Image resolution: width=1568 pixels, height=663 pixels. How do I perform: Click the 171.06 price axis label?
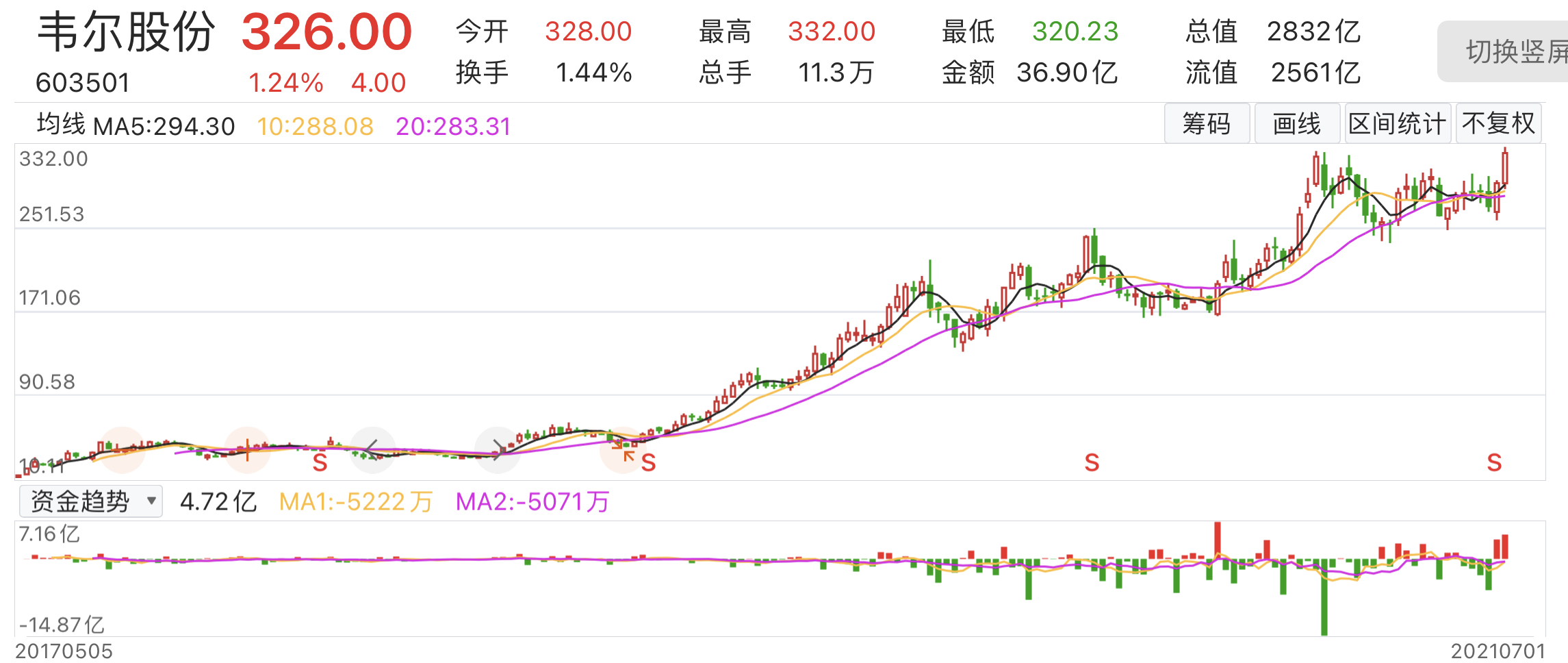[x=50, y=298]
